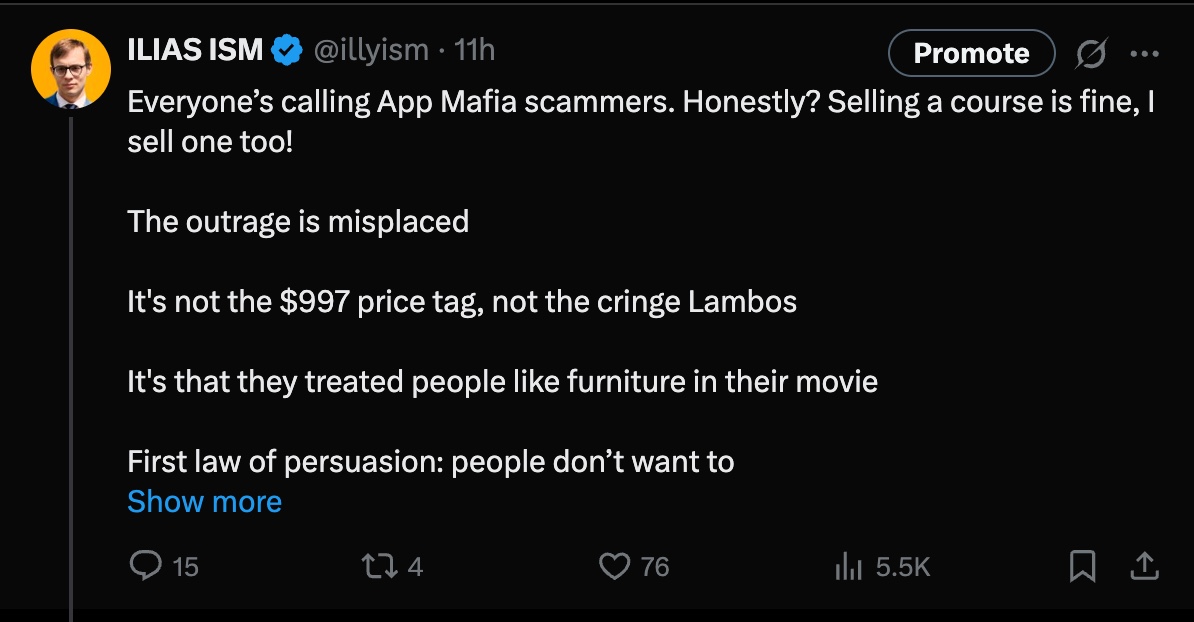Click the repost count of 4

click(x=415, y=567)
